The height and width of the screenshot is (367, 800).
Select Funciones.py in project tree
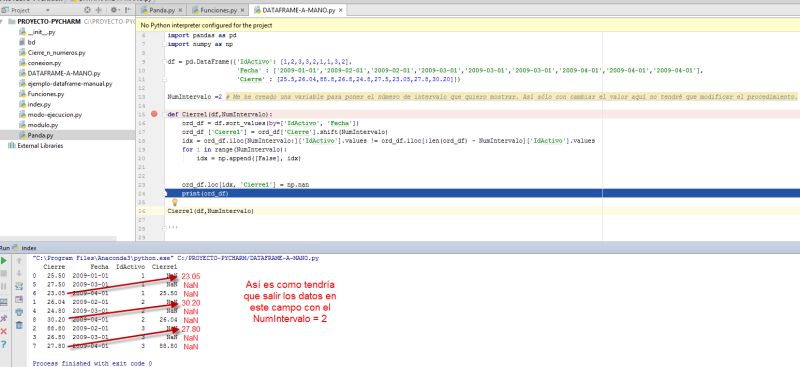[41, 94]
